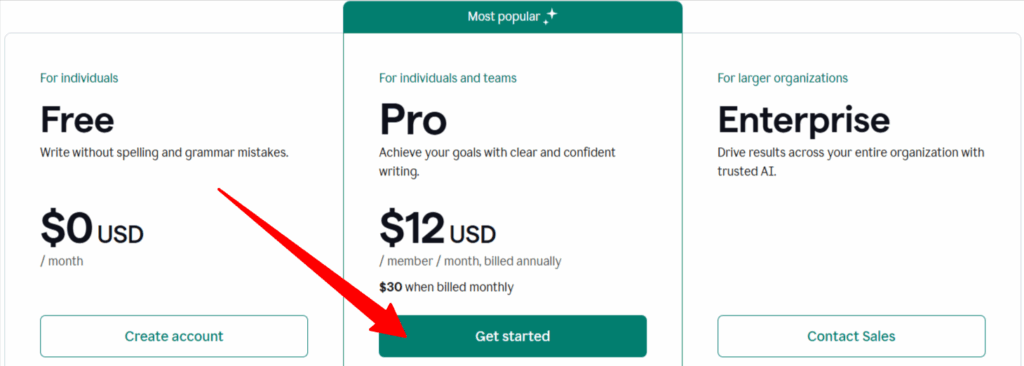Click the Create account button
Screen dimensions: 1024x366
pos(174,337)
